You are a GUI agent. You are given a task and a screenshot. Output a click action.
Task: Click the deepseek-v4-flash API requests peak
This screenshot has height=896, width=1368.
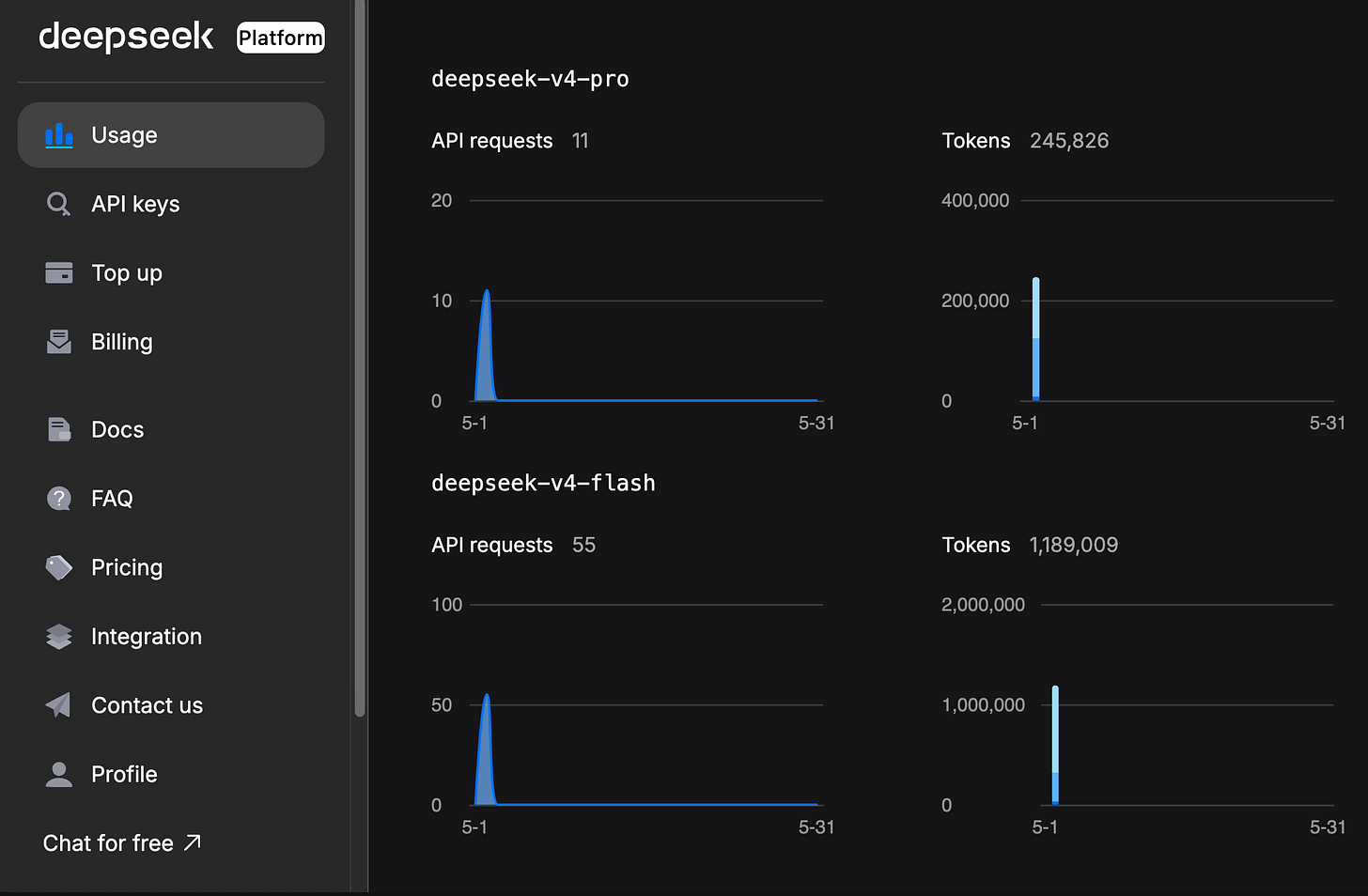coord(487,697)
